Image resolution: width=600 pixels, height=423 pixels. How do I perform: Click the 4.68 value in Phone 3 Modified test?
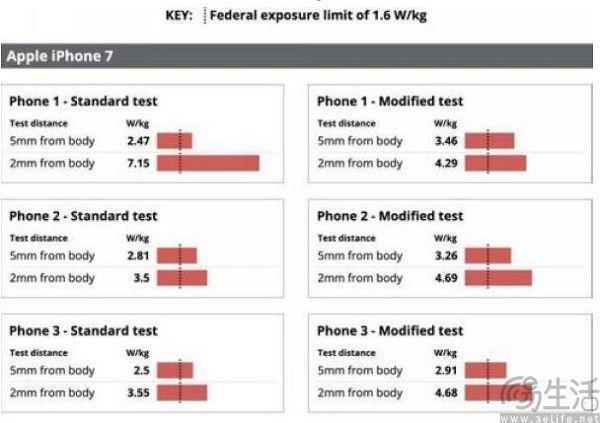pos(446,393)
